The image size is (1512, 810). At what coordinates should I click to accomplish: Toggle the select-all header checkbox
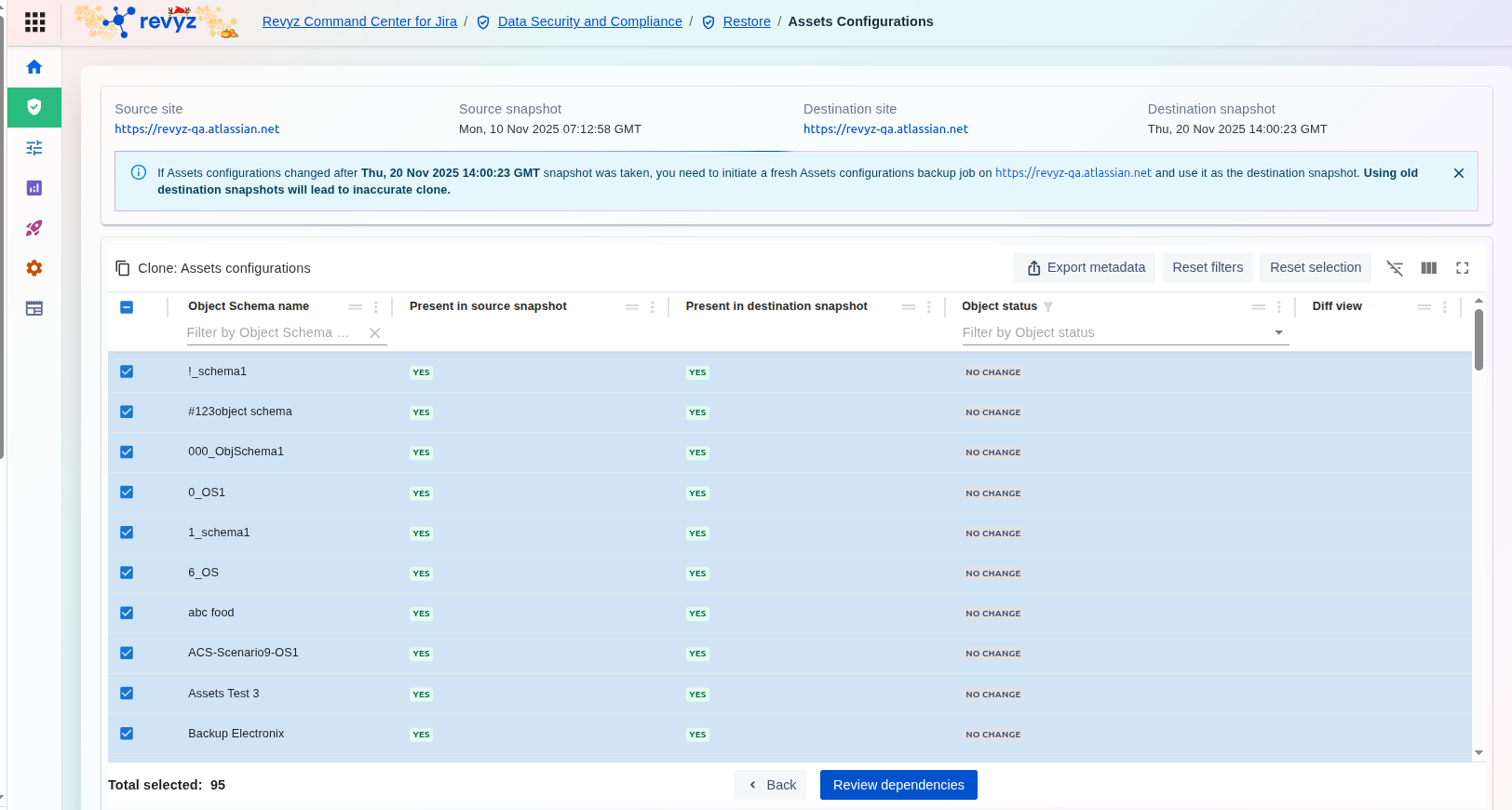(127, 307)
